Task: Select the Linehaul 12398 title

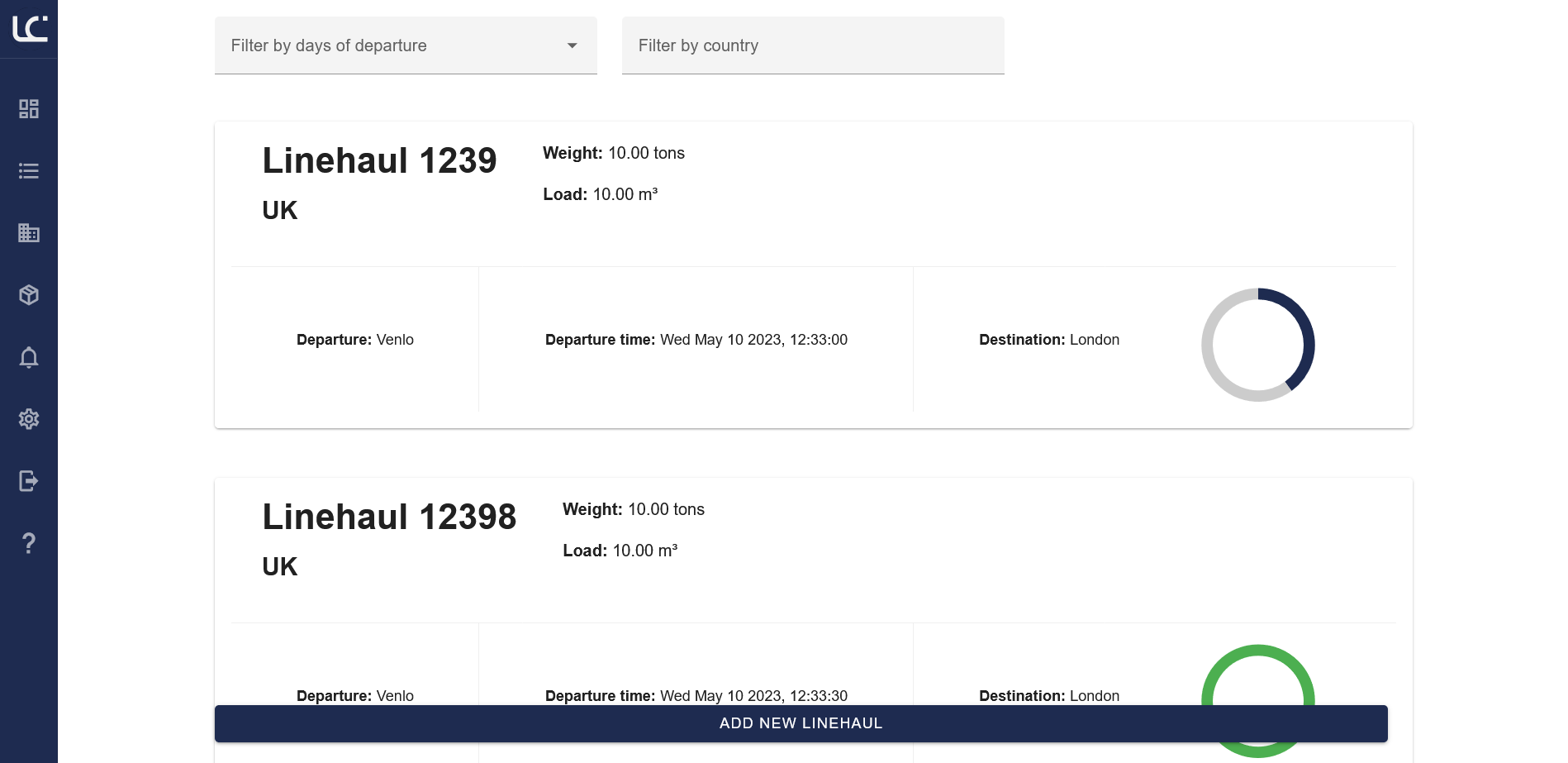Action: [389, 517]
